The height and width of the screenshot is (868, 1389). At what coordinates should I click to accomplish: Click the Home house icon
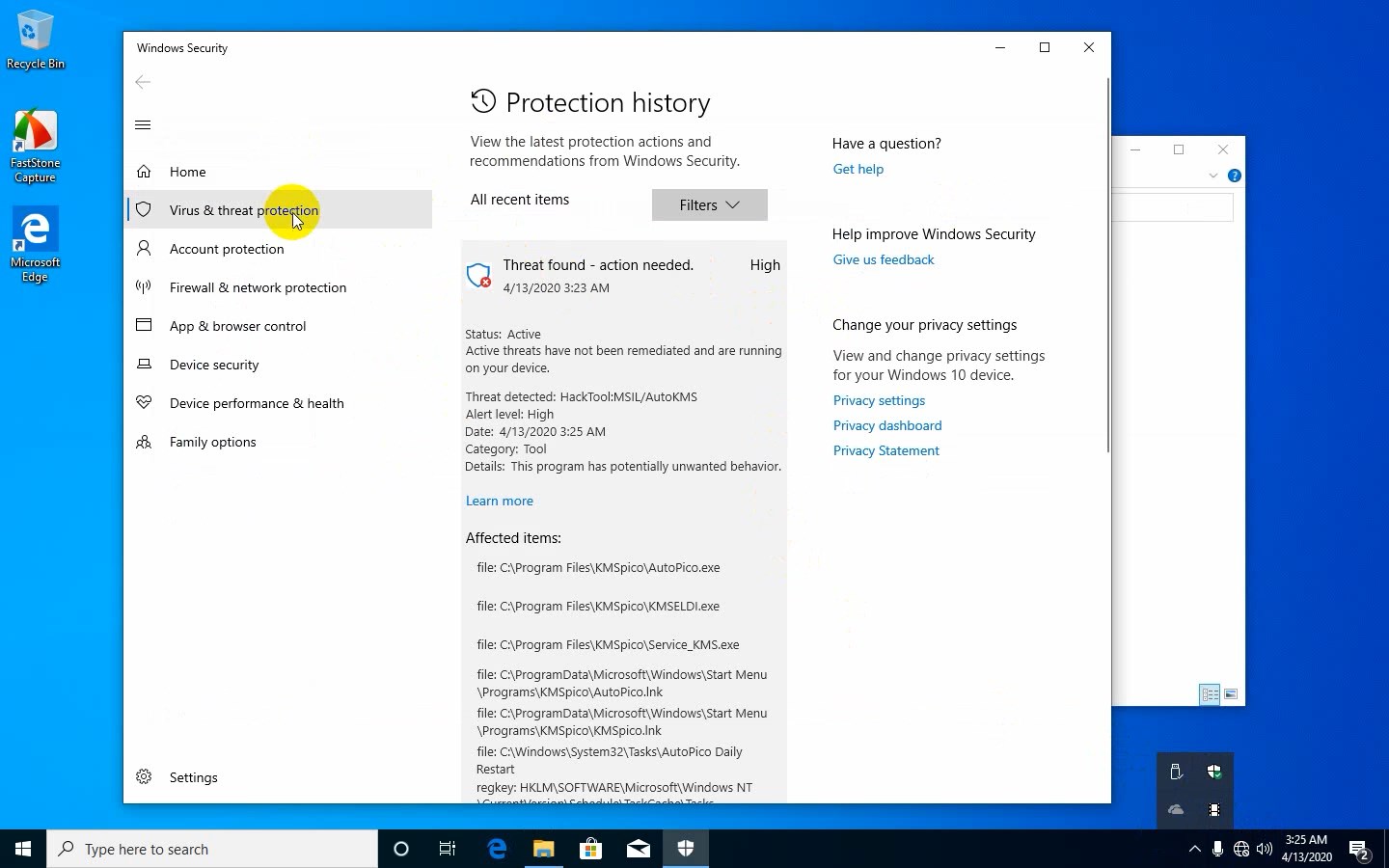click(x=144, y=171)
